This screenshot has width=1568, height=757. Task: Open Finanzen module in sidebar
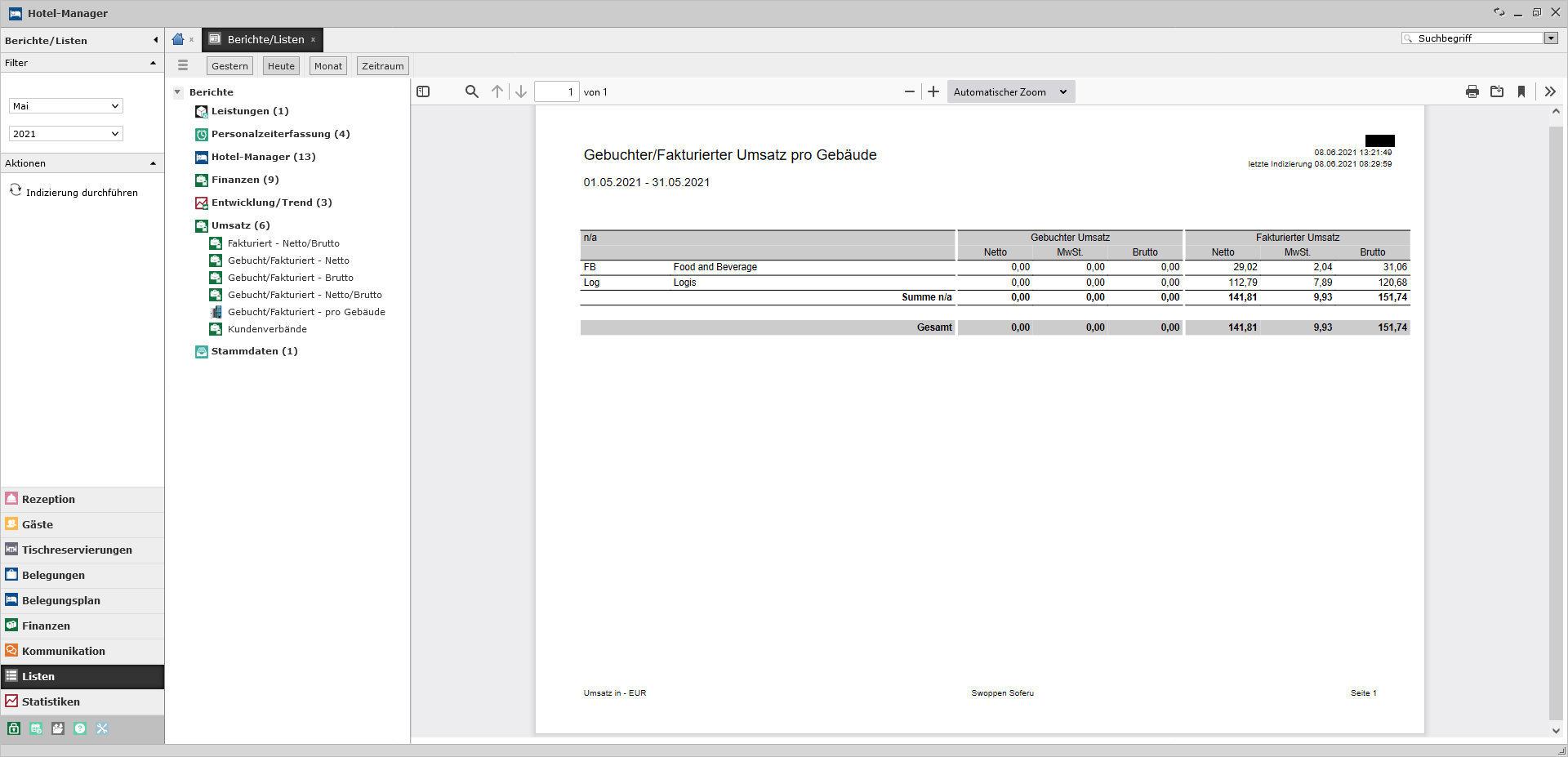click(82, 626)
